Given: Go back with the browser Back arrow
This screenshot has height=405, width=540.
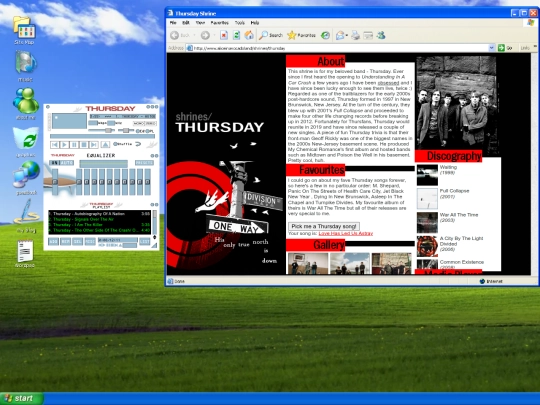Looking at the screenshot, I should tap(175, 35).
